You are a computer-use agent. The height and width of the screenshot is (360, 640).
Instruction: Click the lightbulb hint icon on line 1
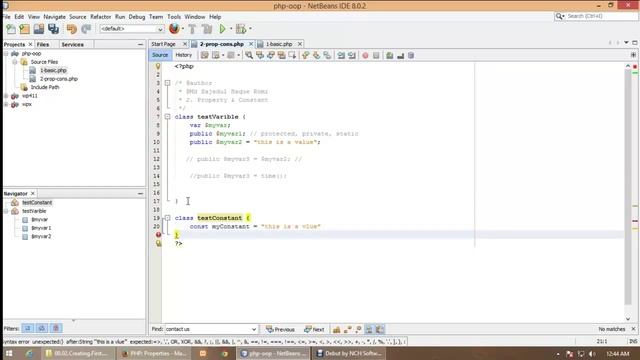click(x=158, y=66)
